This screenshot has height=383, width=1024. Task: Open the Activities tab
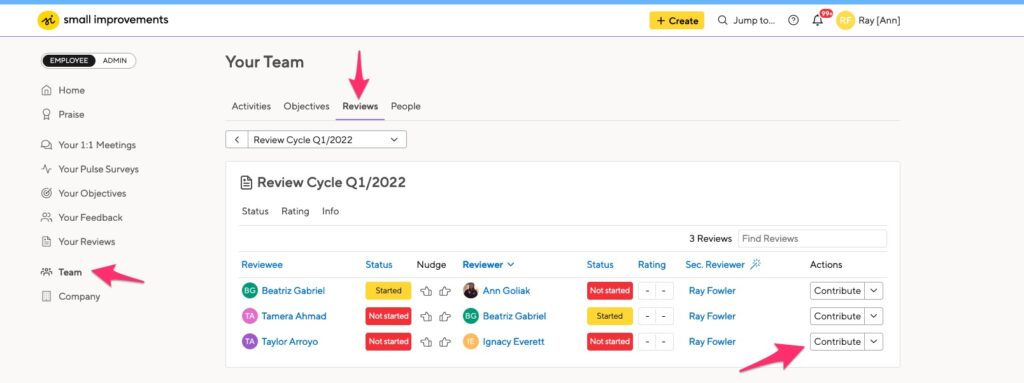pos(251,106)
